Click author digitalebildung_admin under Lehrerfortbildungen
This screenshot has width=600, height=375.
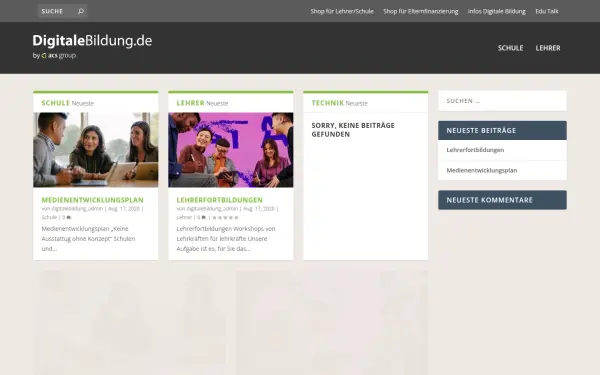point(212,209)
